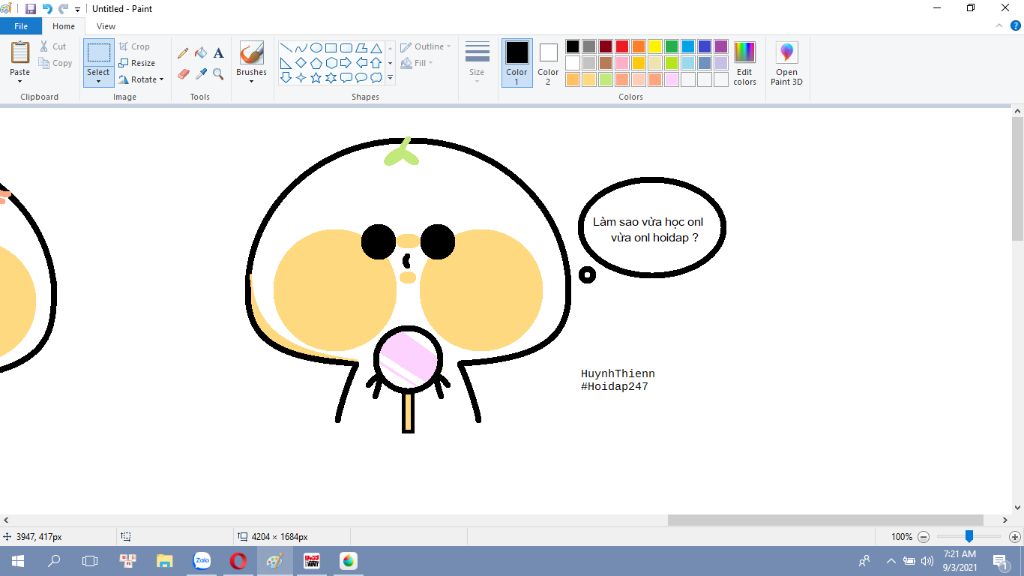1024x576 pixels.
Task: Toggle Color 2 as active color
Action: pos(548,63)
